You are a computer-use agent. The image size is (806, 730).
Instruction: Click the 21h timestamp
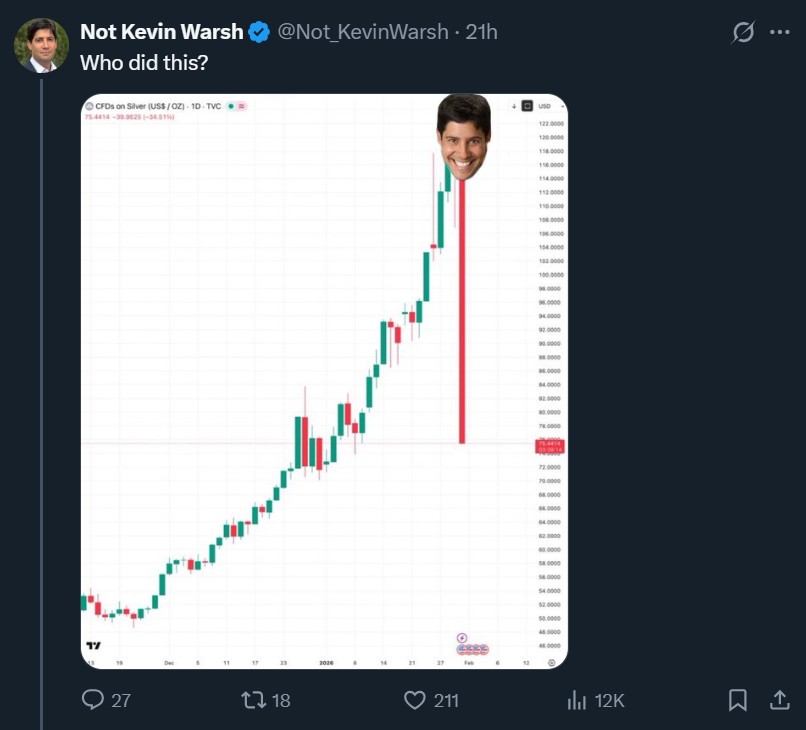(482, 32)
